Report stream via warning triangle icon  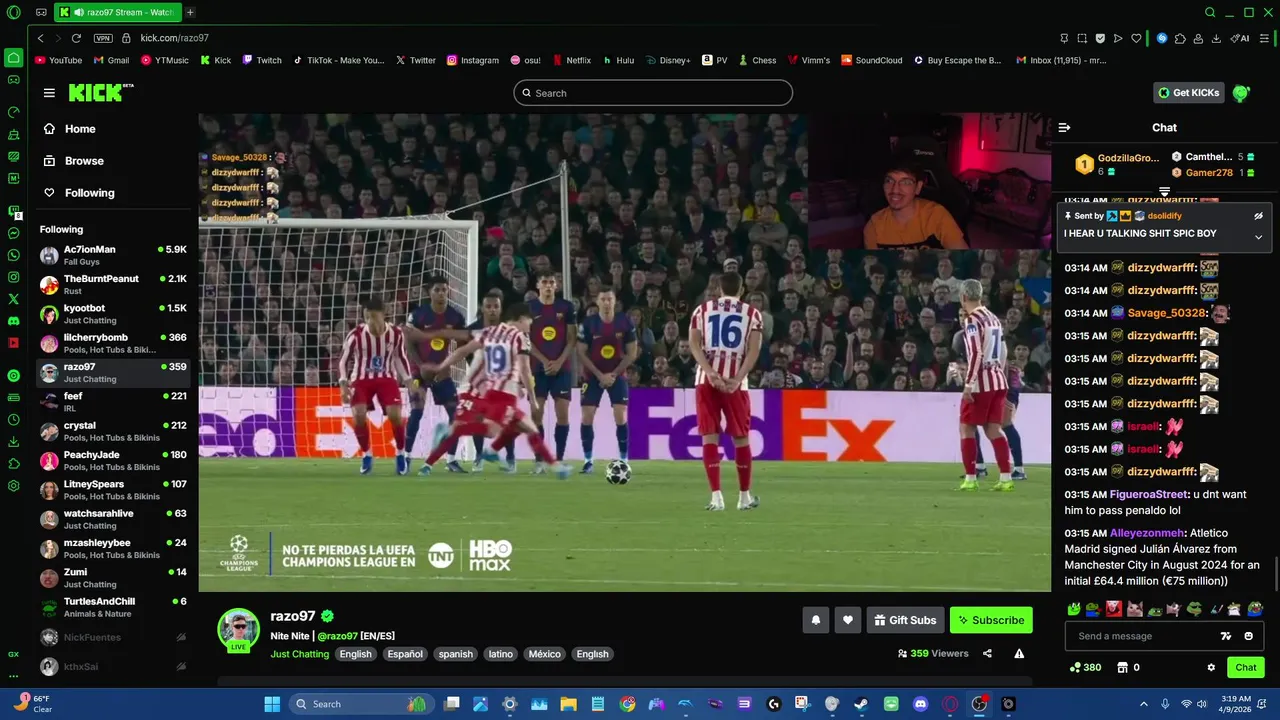point(1019,653)
